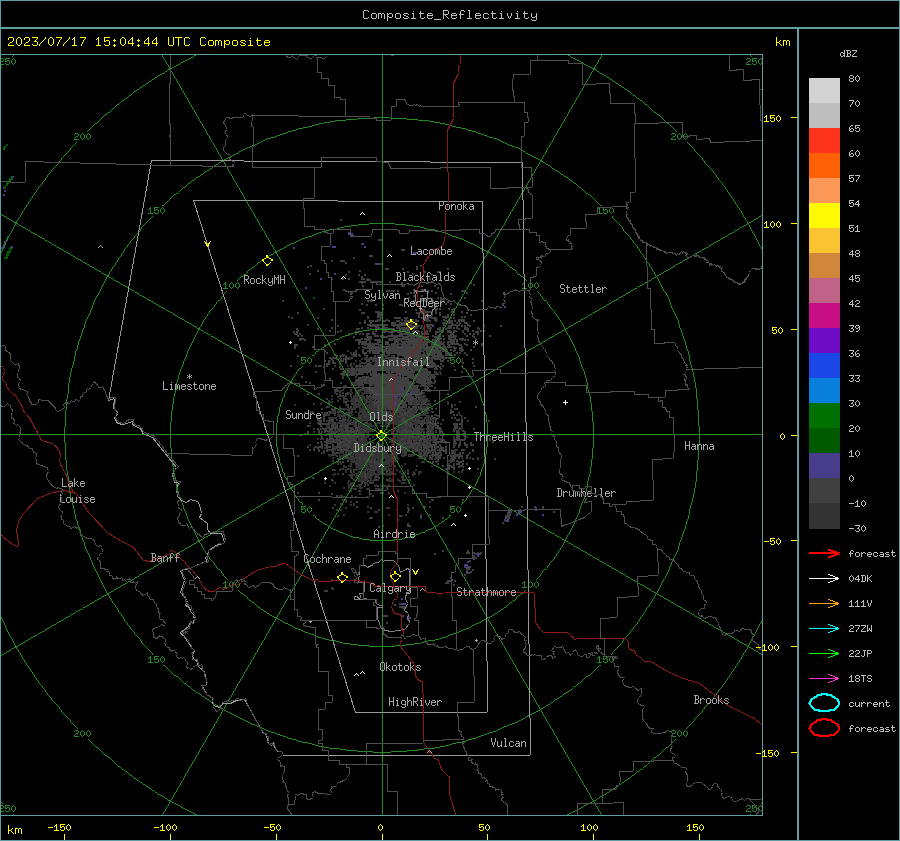Click the Ponoka town label
Viewport: 900px width, 841px height.
tap(456, 206)
